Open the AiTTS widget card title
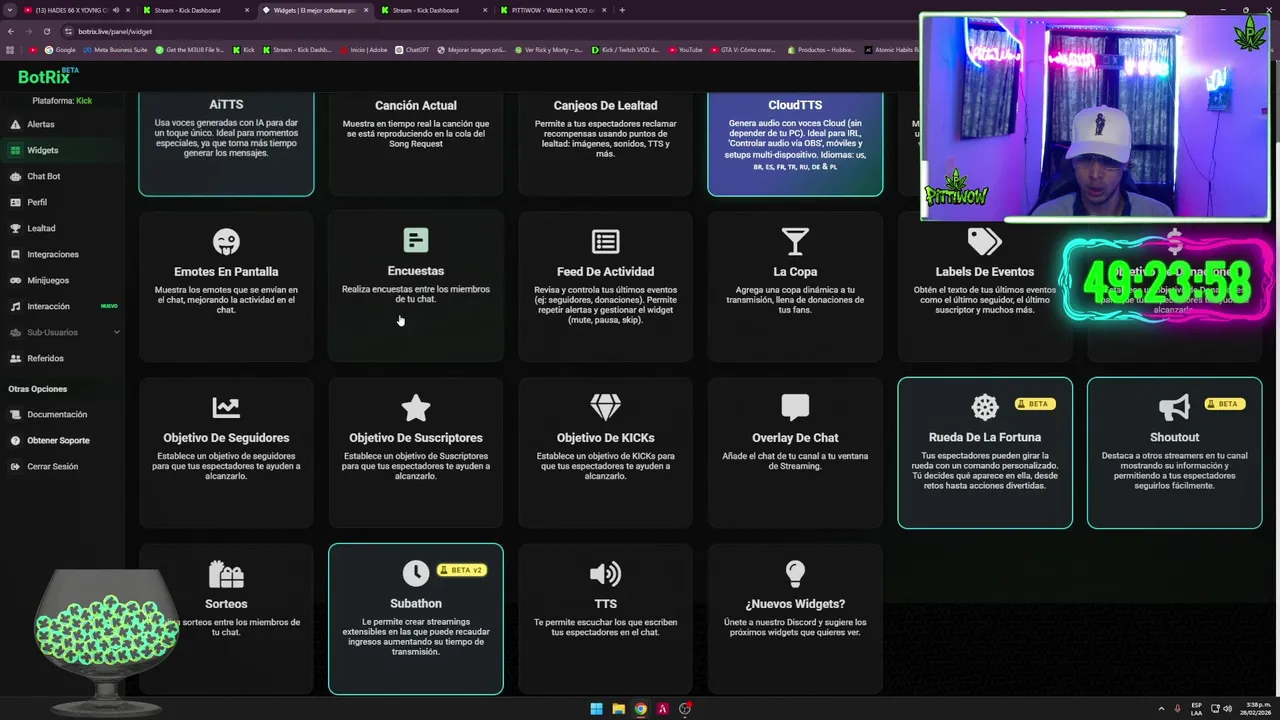Image resolution: width=1280 pixels, height=720 pixels. pyautogui.click(x=226, y=104)
